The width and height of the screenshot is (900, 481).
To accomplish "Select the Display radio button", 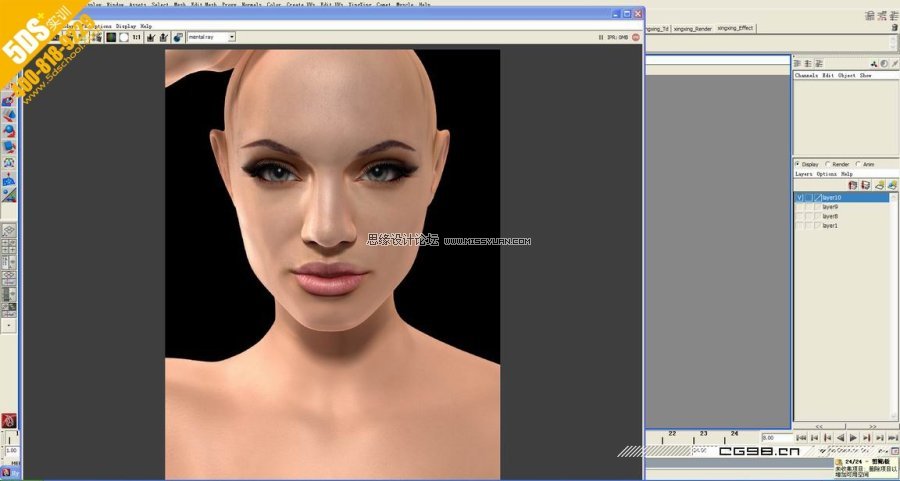I will [797, 164].
